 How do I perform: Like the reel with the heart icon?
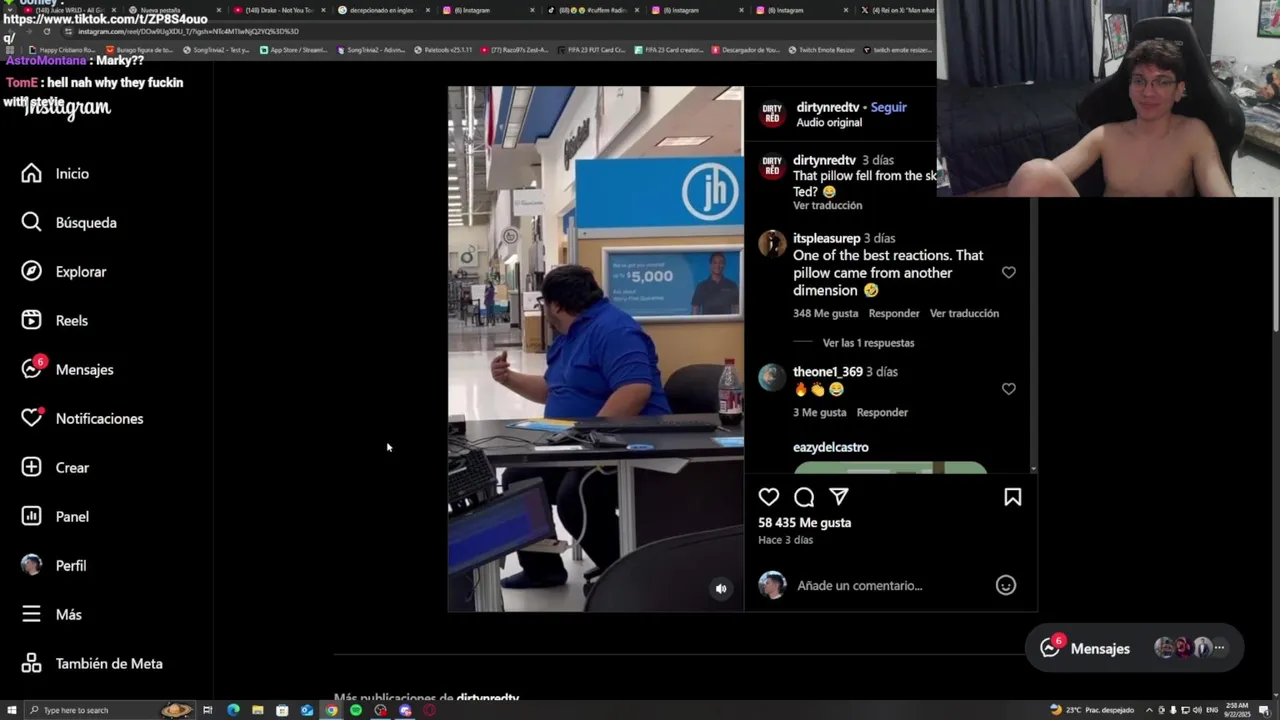pos(768,497)
